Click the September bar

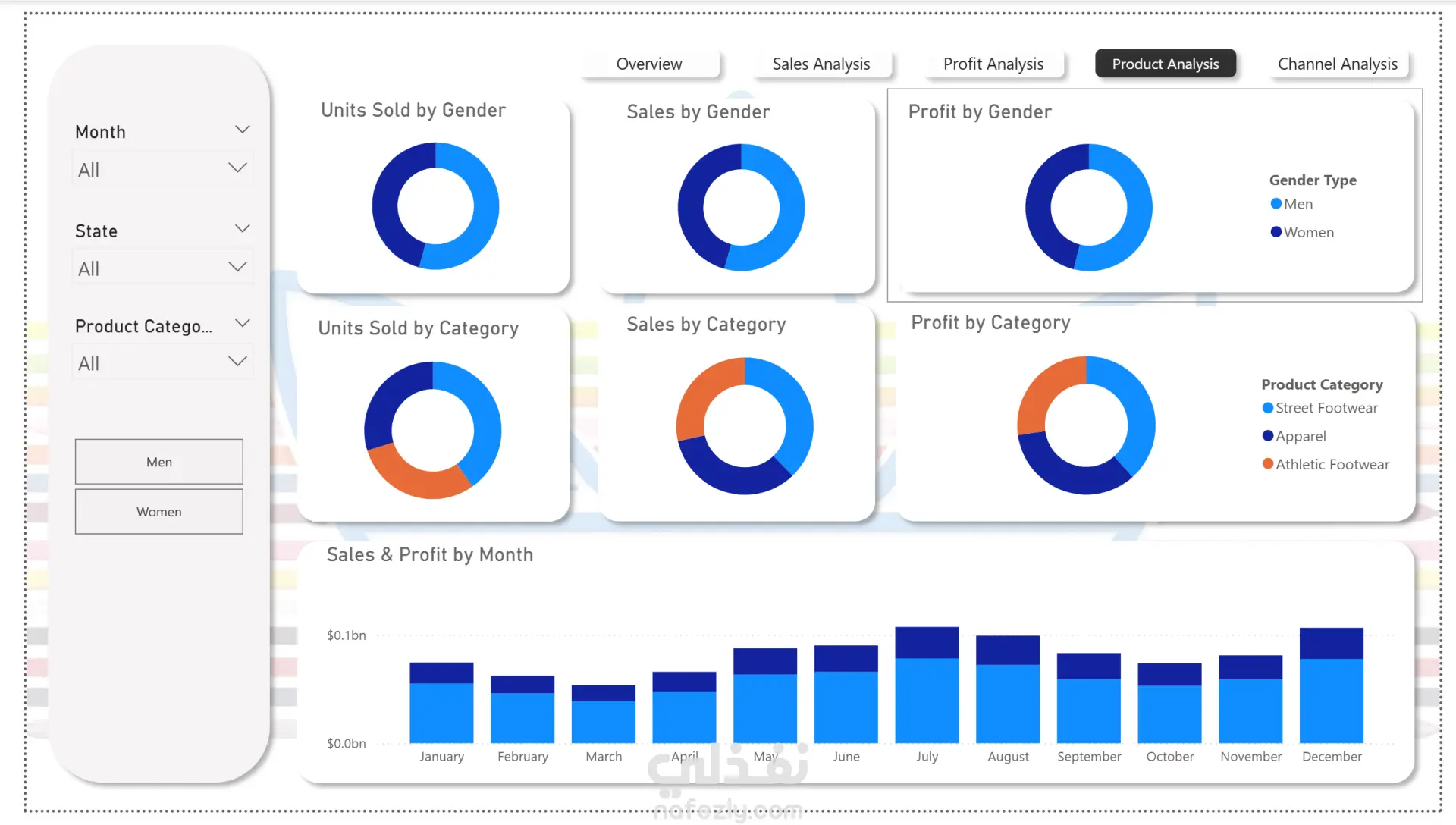point(1089,698)
